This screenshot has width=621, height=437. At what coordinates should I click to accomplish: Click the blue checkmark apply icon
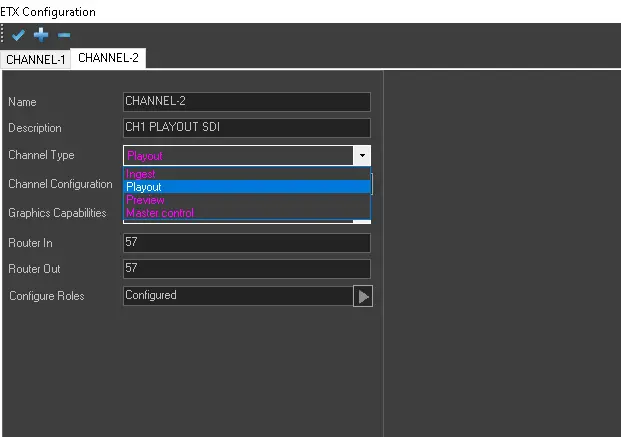(19, 35)
